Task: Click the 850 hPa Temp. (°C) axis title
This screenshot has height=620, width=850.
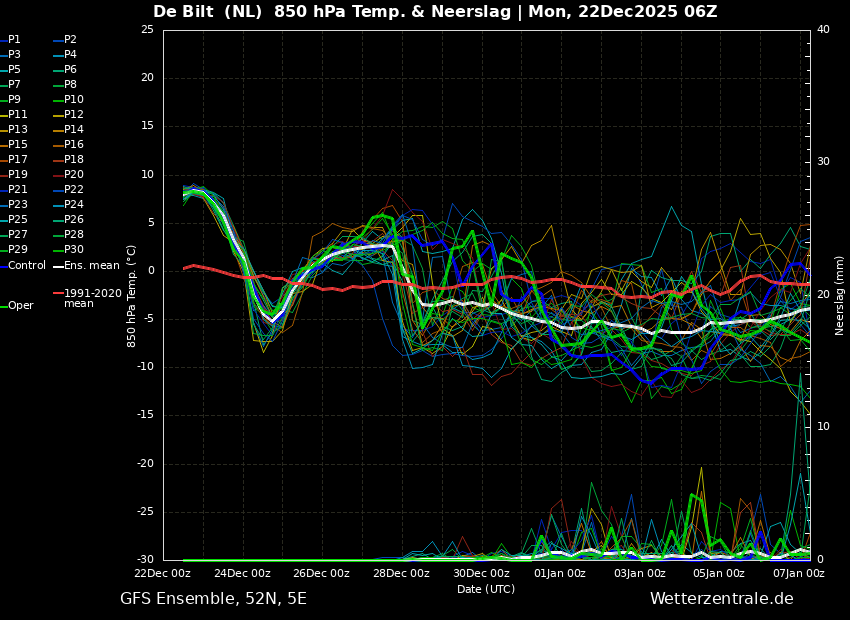Action: click(131, 296)
